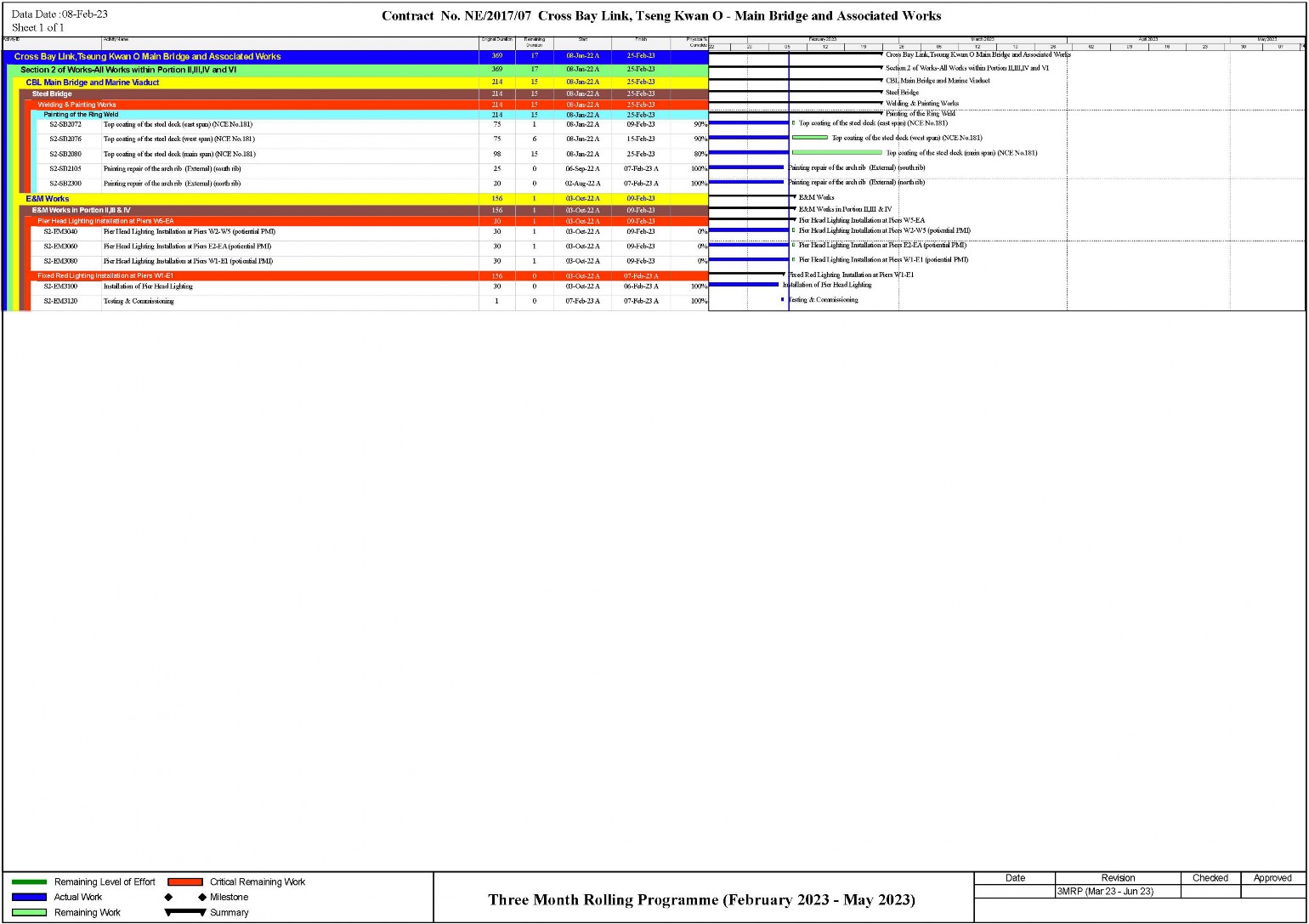The height and width of the screenshot is (924, 1309).
Task: Select the cyan Painting of the Ring Weld band
Action: [370, 115]
